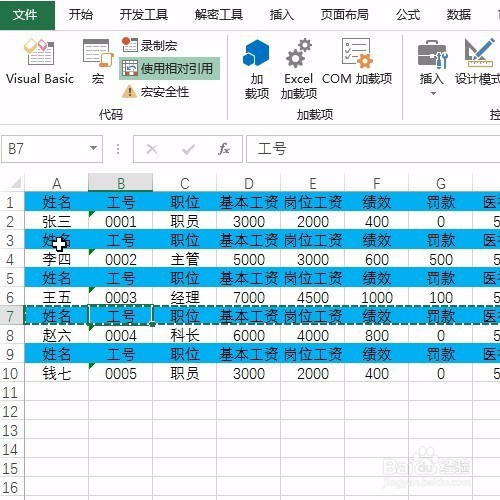Open the 加载项 add-ins store icon
The height and width of the screenshot is (500, 500).
coord(256,68)
